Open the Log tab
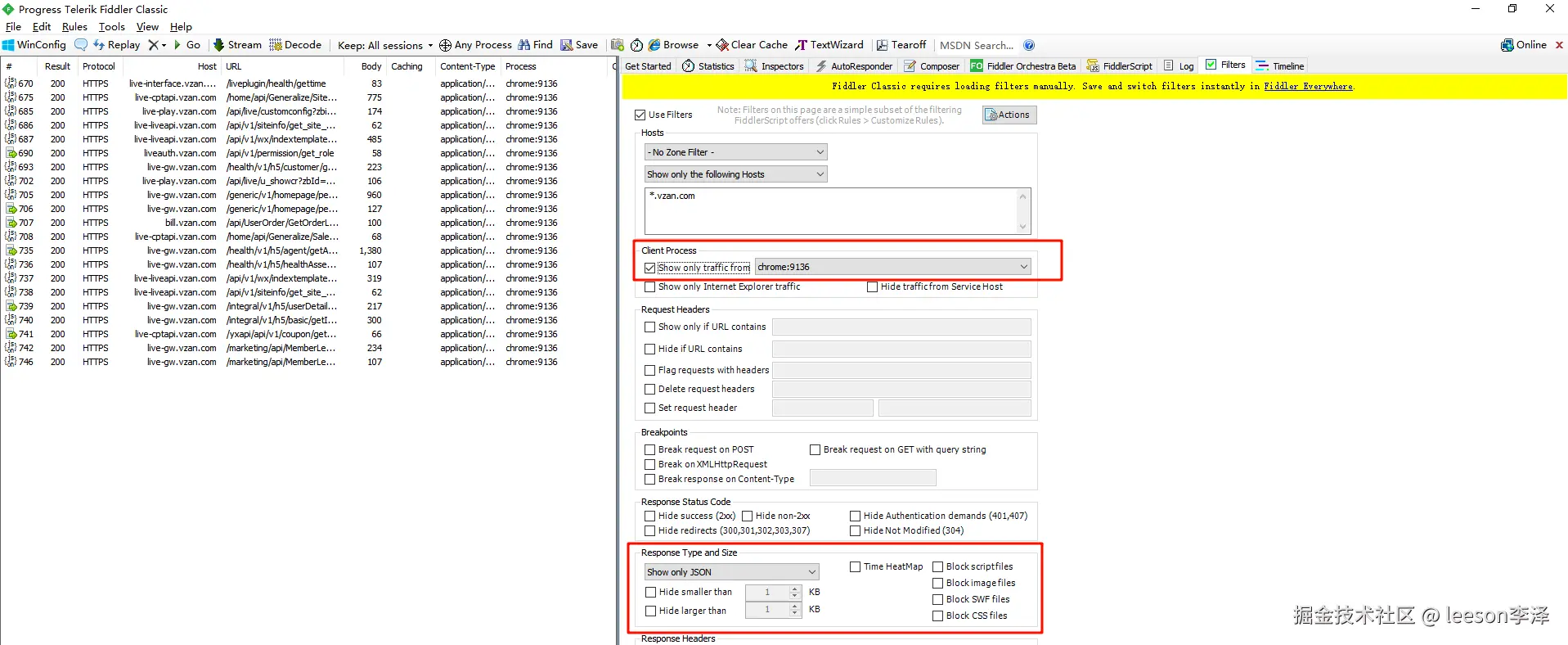Image resolution: width=1568 pixels, height=645 pixels. 1179,66
